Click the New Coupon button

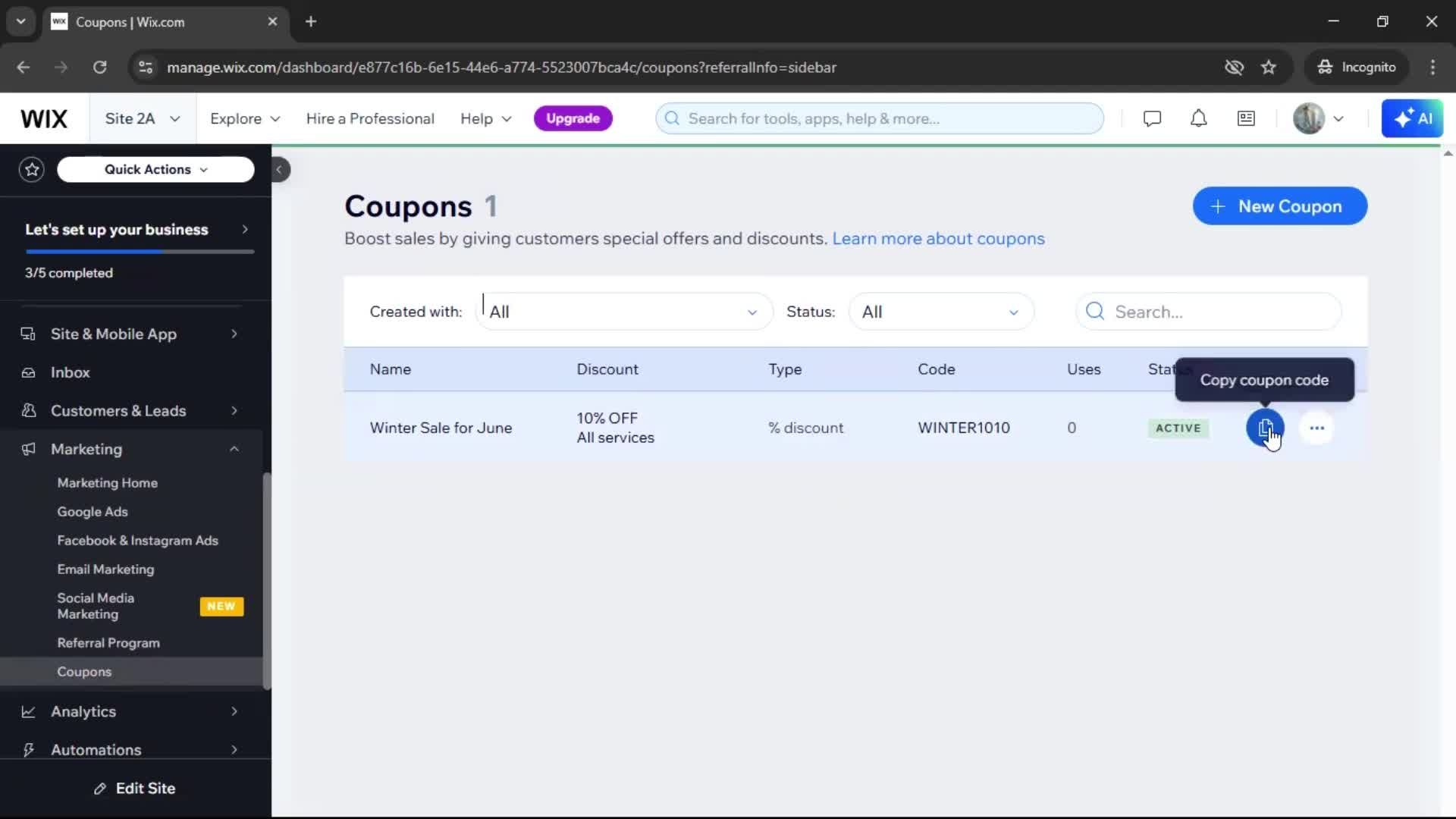click(x=1279, y=206)
